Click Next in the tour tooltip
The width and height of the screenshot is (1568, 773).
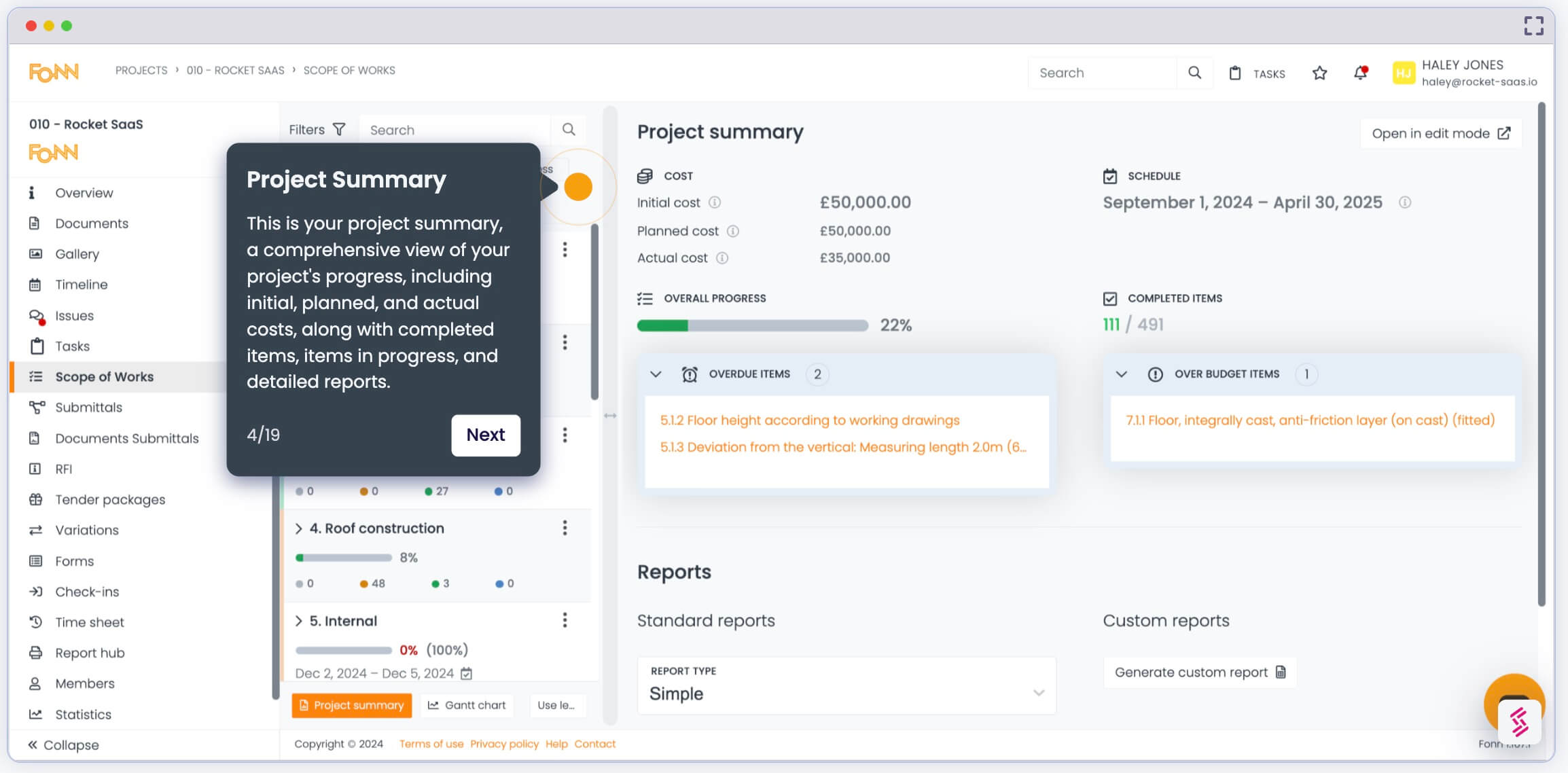[x=486, y=435]
